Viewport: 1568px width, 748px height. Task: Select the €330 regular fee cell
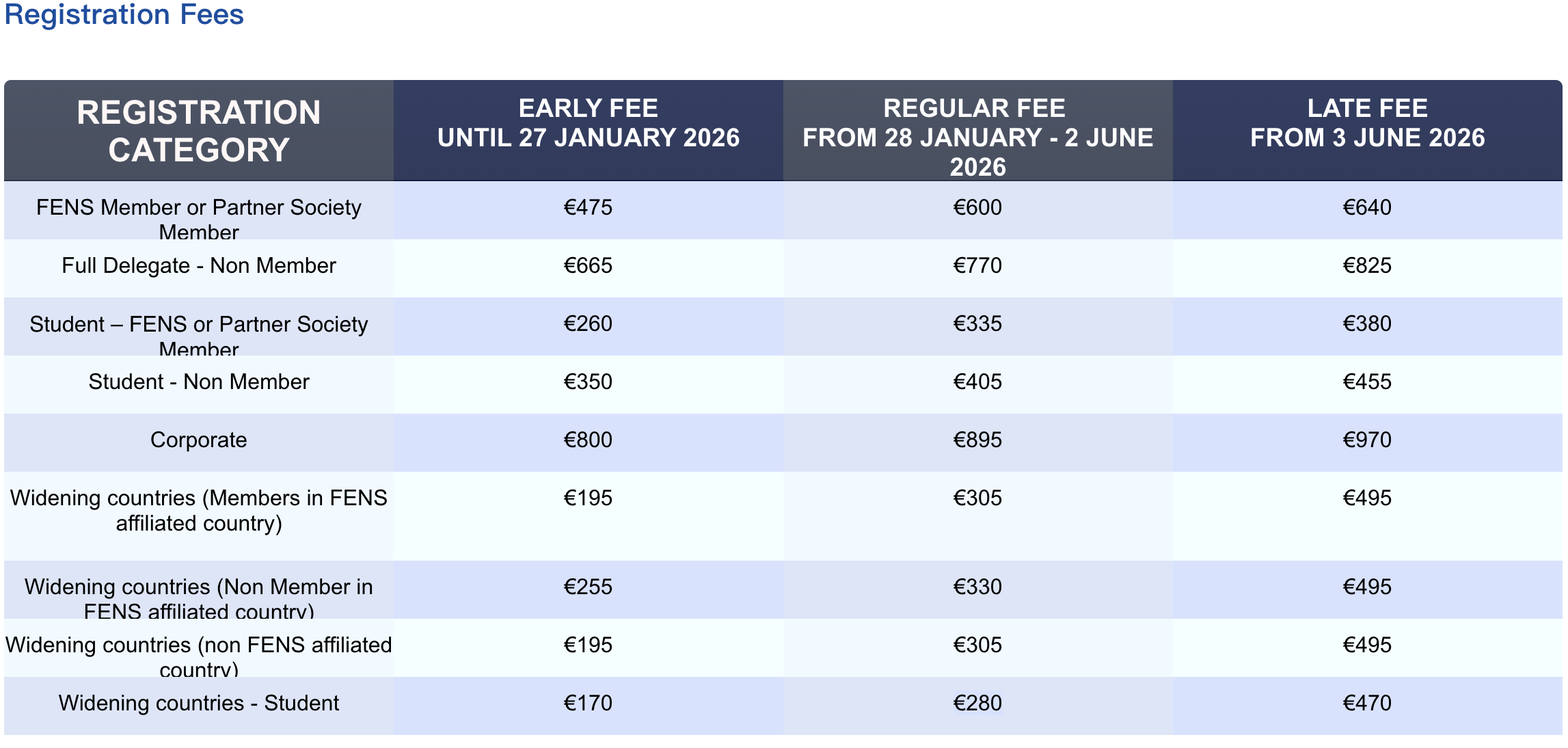[x=977, y=587]
